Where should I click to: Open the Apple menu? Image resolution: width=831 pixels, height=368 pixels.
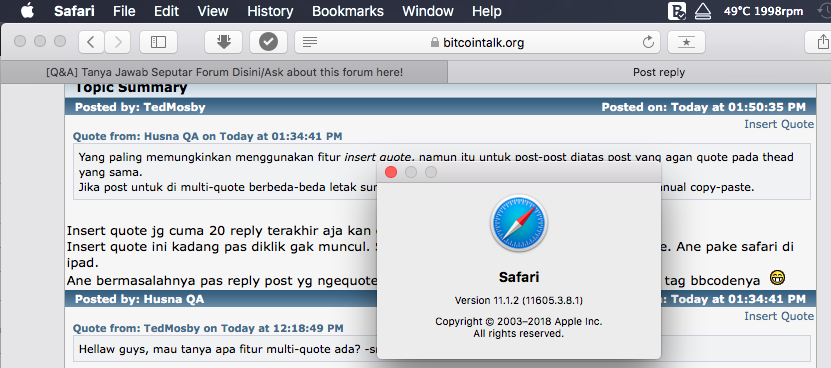(x=27, y=11)
